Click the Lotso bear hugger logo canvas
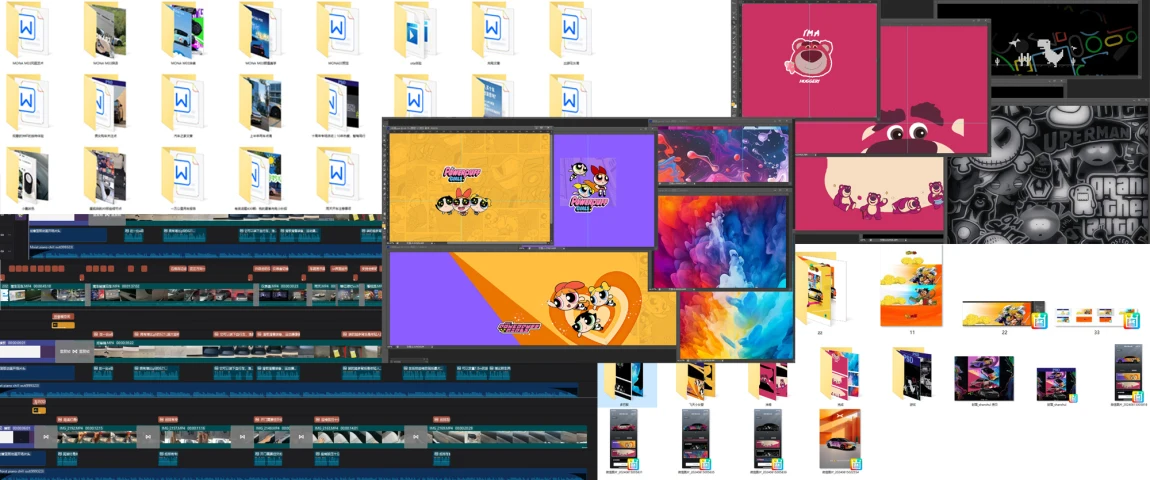1150x480 pixels. click(x=809, y=59)
